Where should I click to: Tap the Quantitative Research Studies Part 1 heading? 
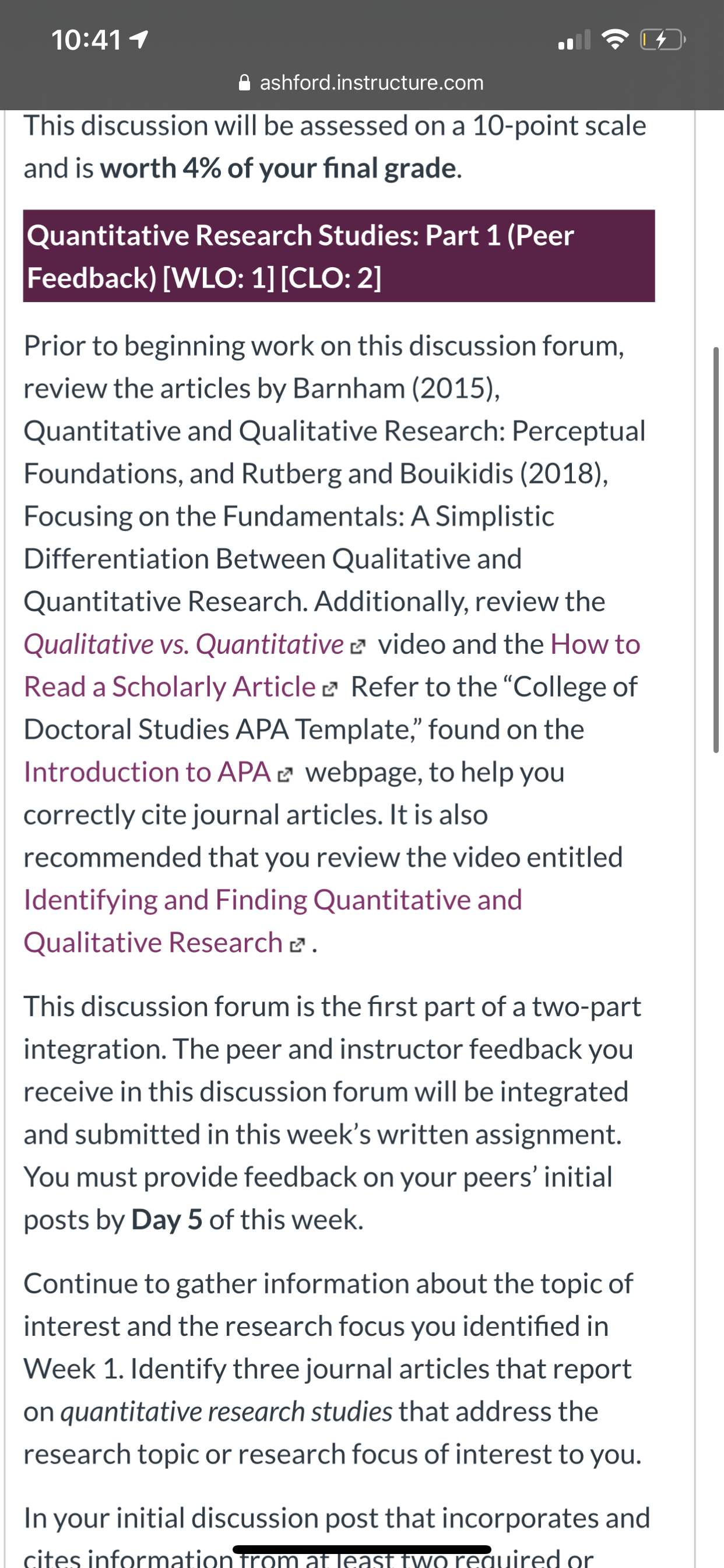tap(339, 256)
